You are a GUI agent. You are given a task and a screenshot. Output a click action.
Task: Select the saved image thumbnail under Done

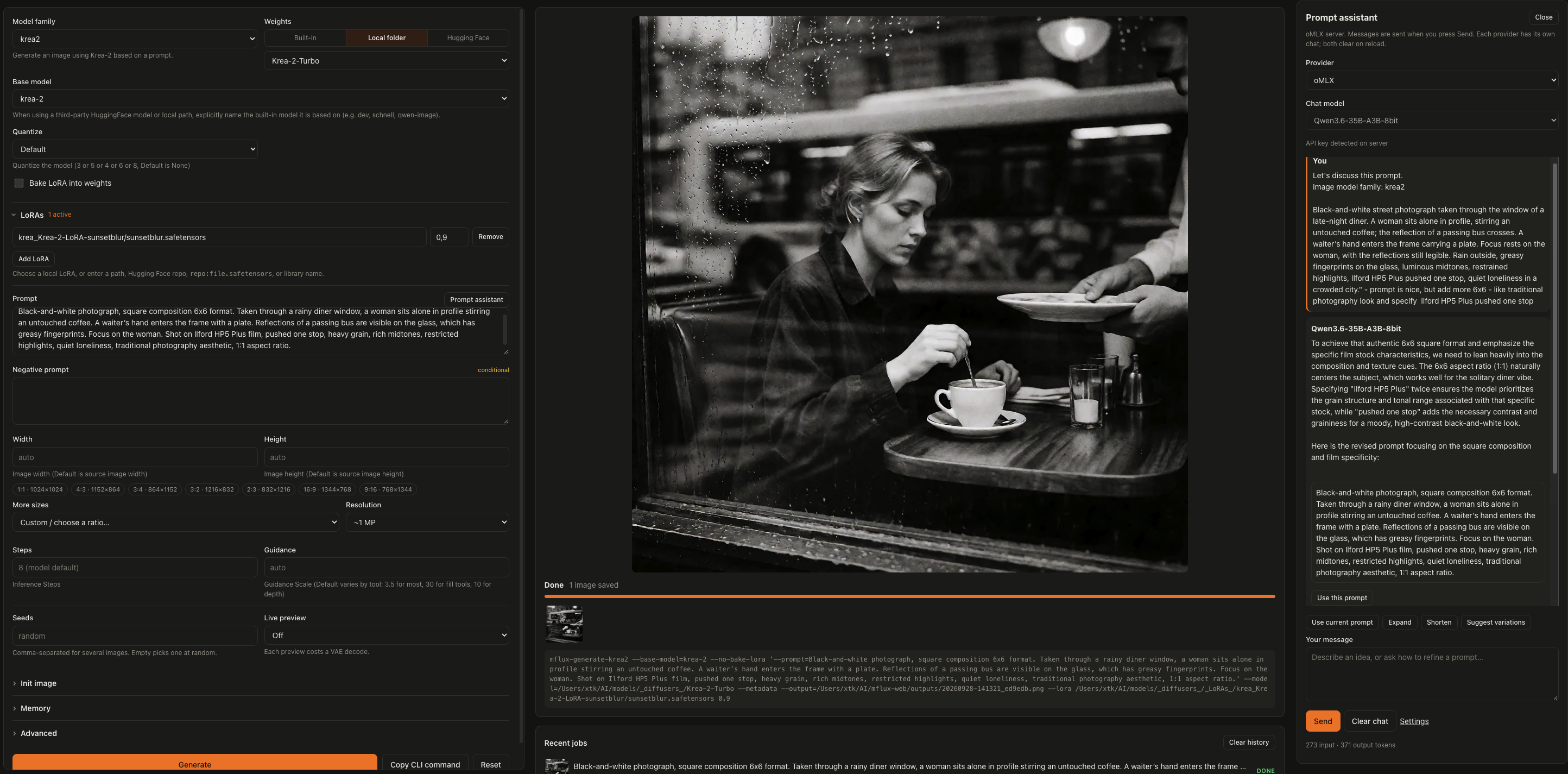coord(564,624)
